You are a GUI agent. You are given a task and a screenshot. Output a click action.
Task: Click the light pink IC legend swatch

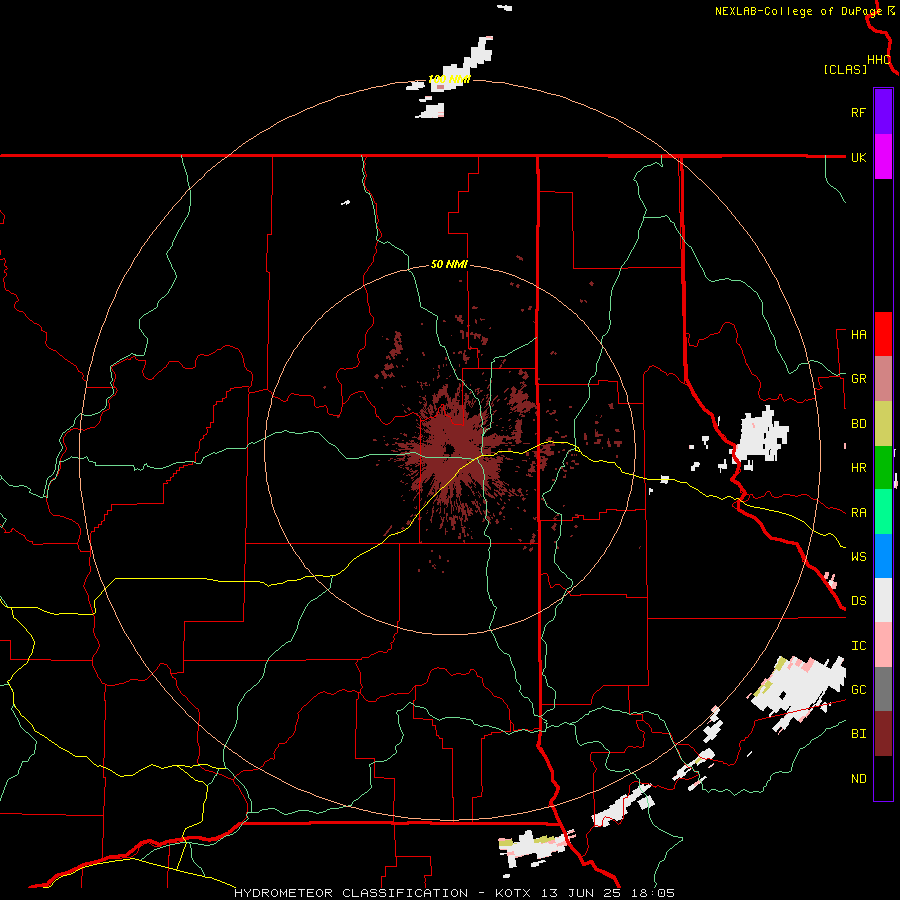(883, 645)
